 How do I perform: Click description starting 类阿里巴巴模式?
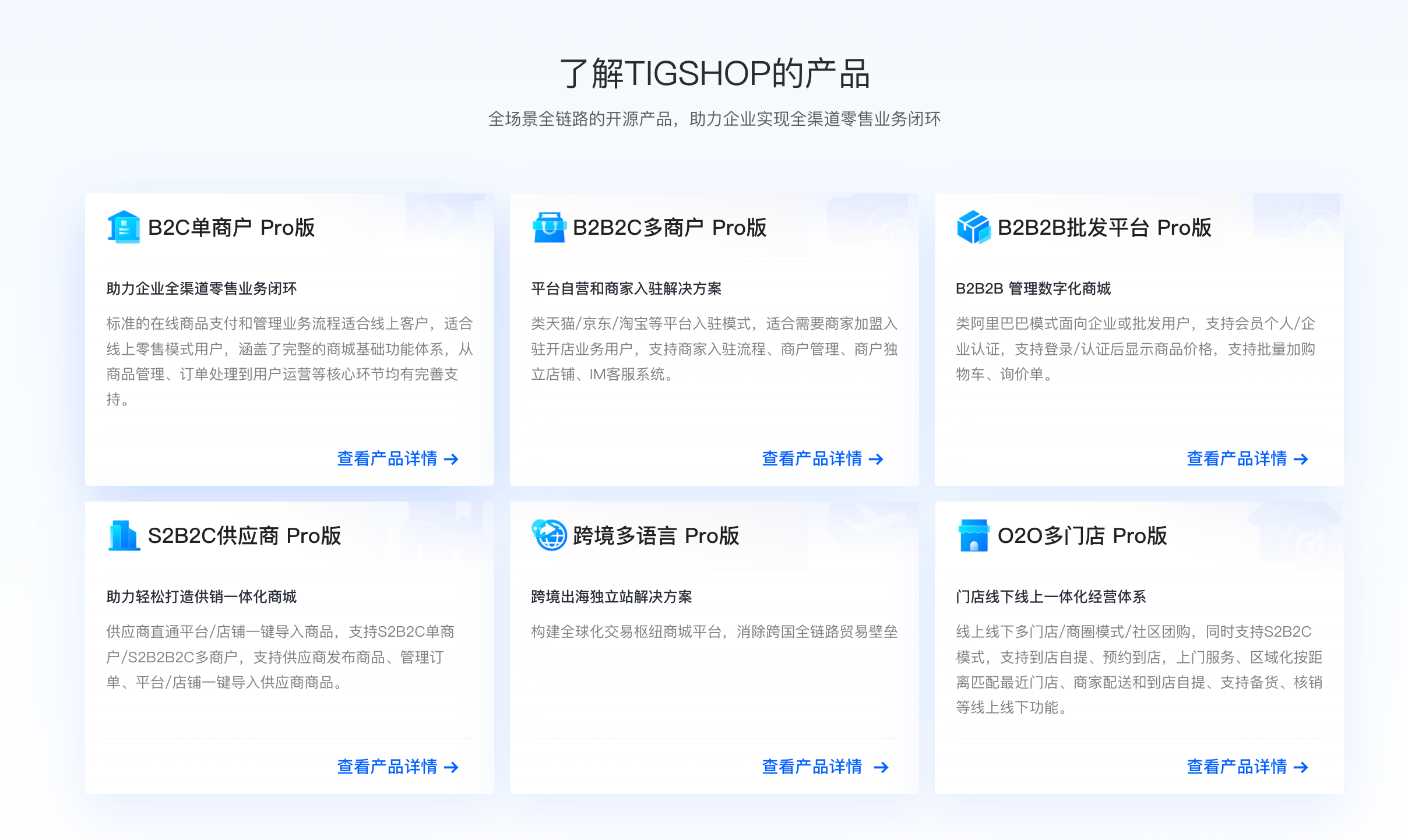[x=1136, y=349]
